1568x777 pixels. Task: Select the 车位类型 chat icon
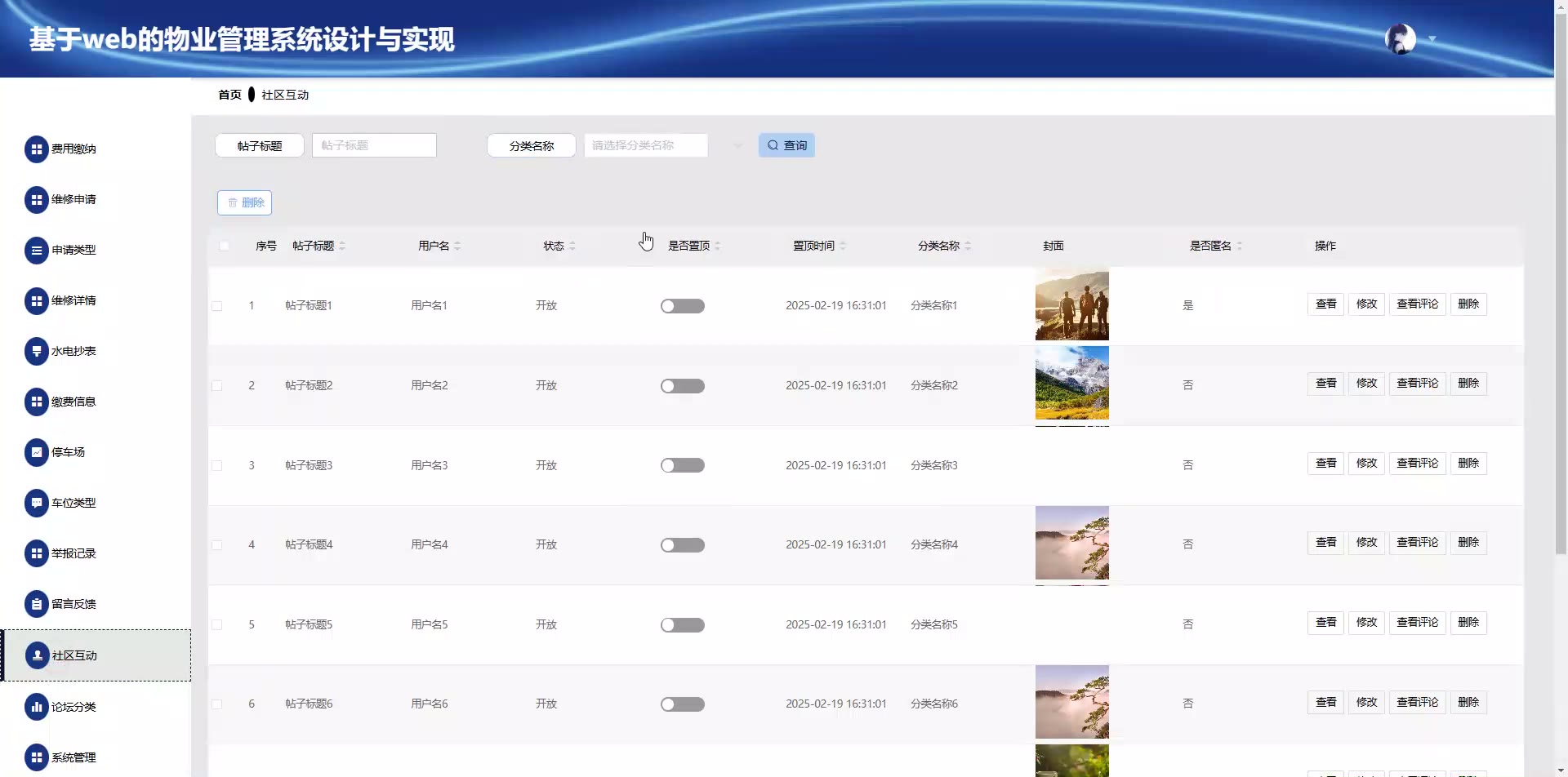tap(37, 503)
